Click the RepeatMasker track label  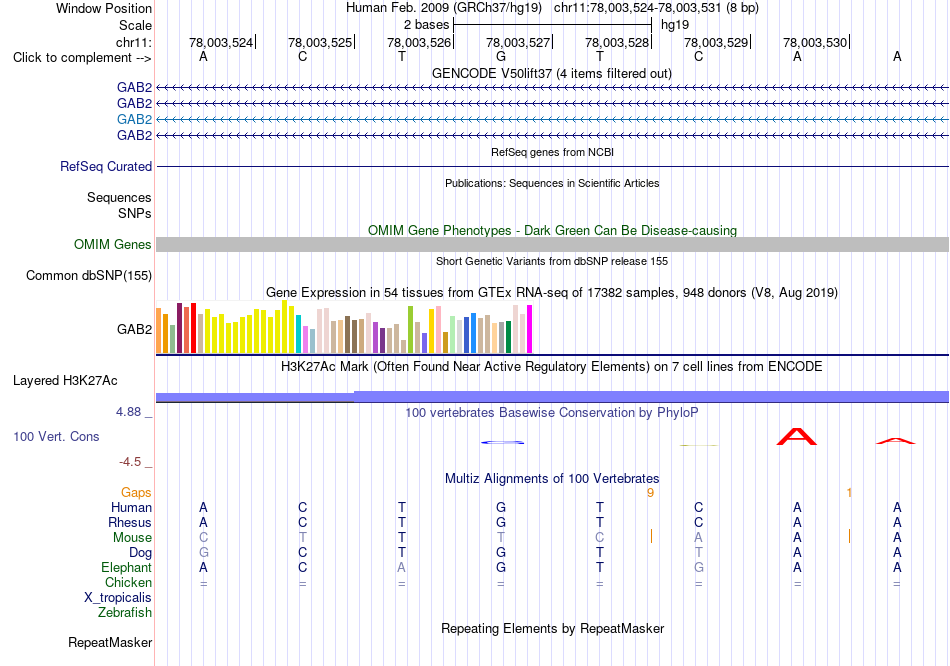[x=110, y=642]
